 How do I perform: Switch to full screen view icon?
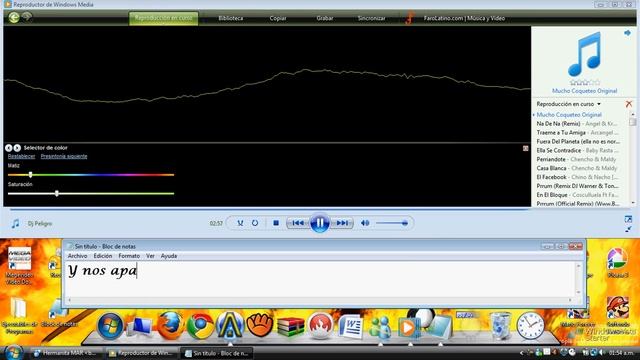[628, 219]
